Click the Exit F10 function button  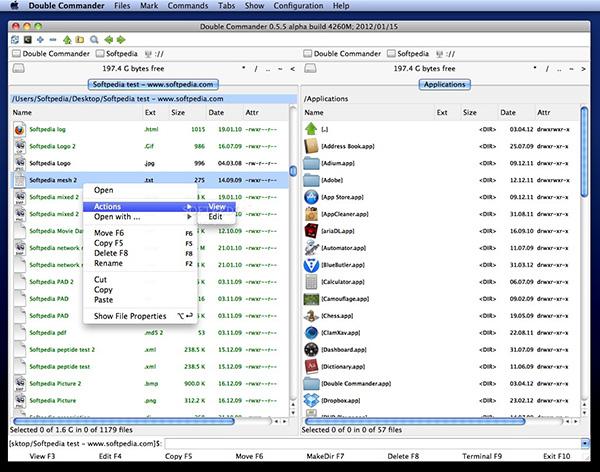[x=556, y=456]
